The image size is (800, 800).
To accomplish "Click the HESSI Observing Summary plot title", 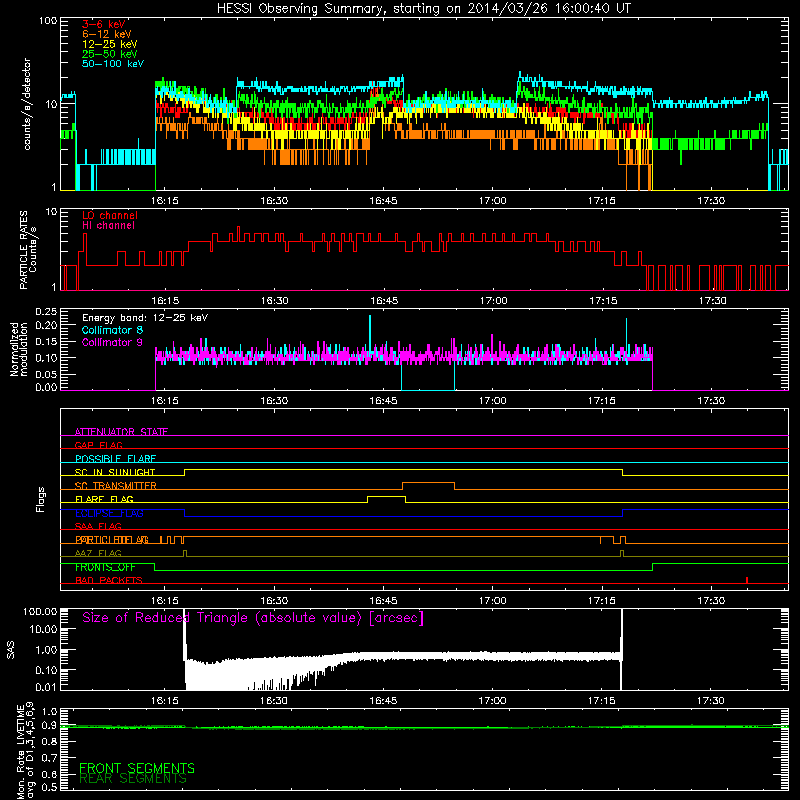I will click(423, 9).
